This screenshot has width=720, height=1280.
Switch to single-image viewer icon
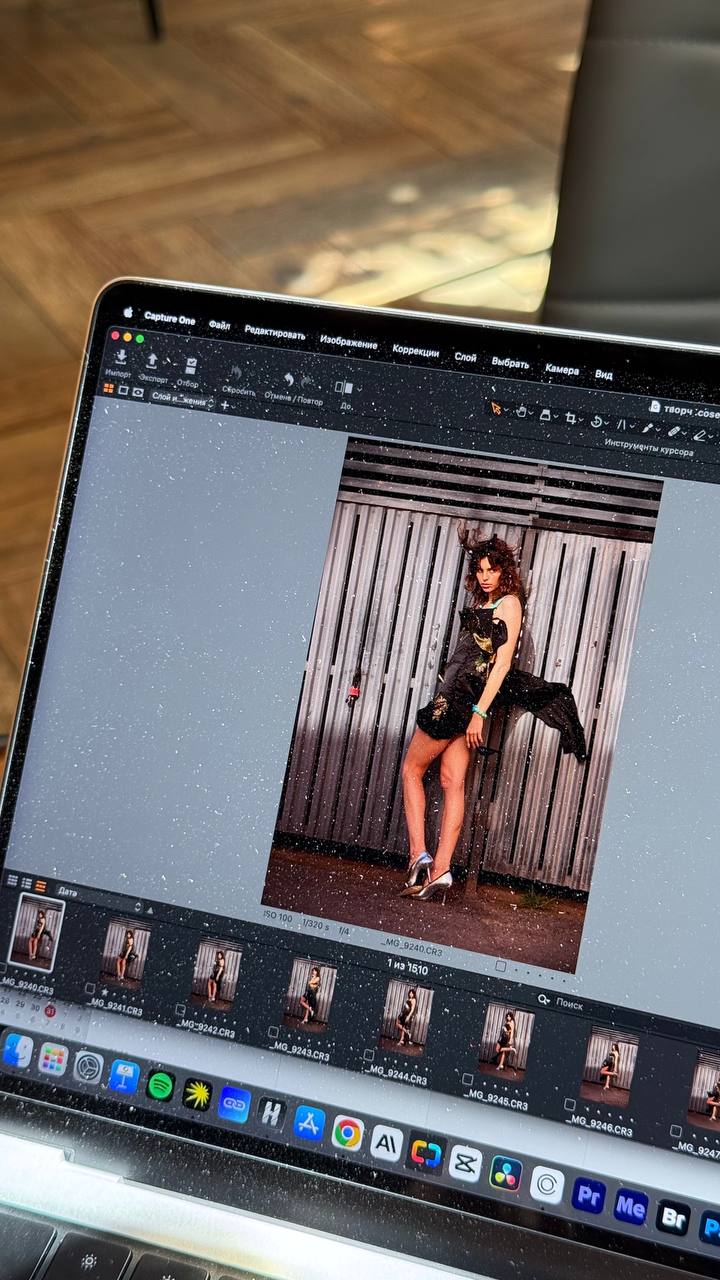(x=123, y=391)
